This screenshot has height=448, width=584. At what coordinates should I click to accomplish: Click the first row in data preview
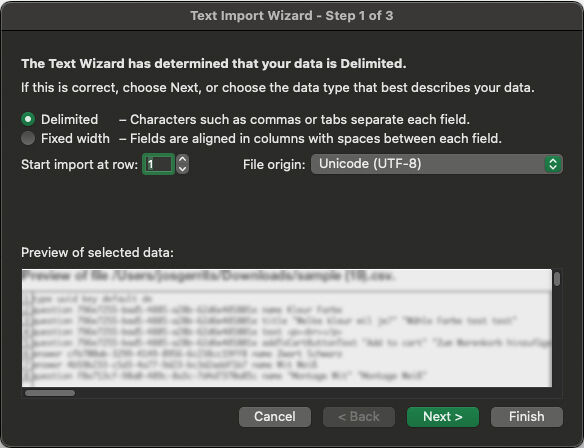tap(89, 299)
